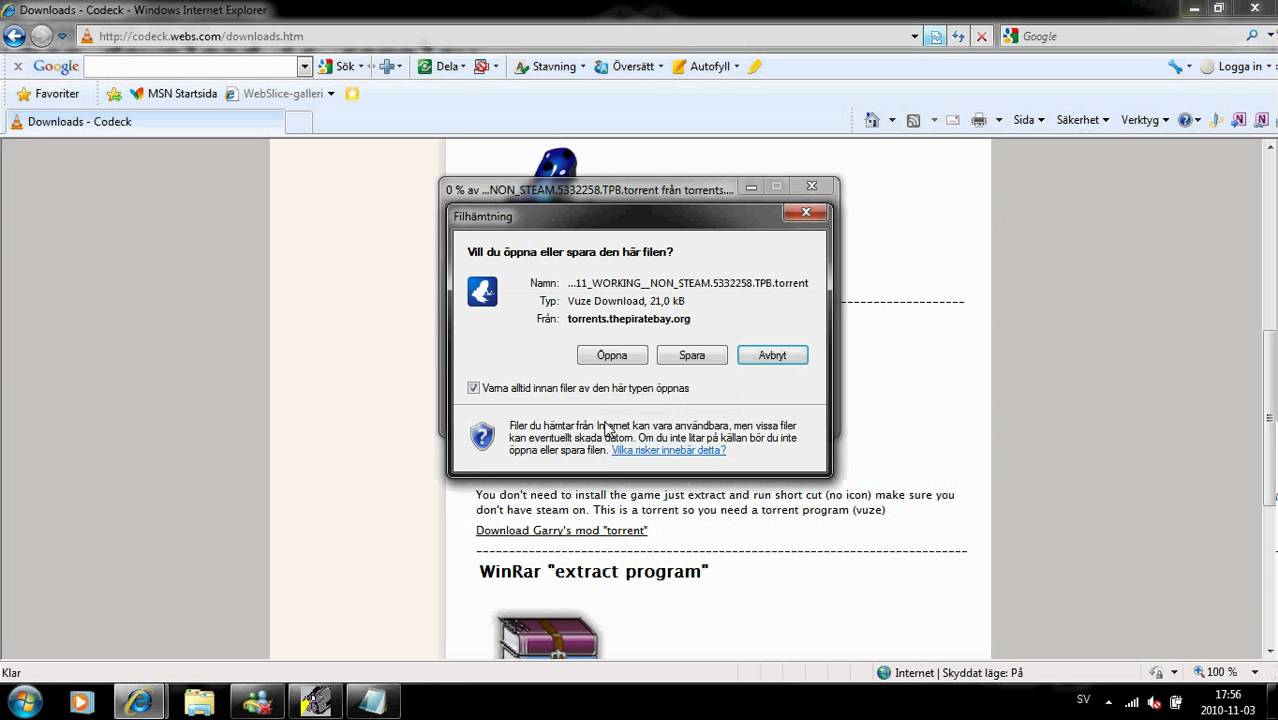1278x720 pixels.
Task: Click the Google toolbar search field
Action: click(x=191, y=66)
